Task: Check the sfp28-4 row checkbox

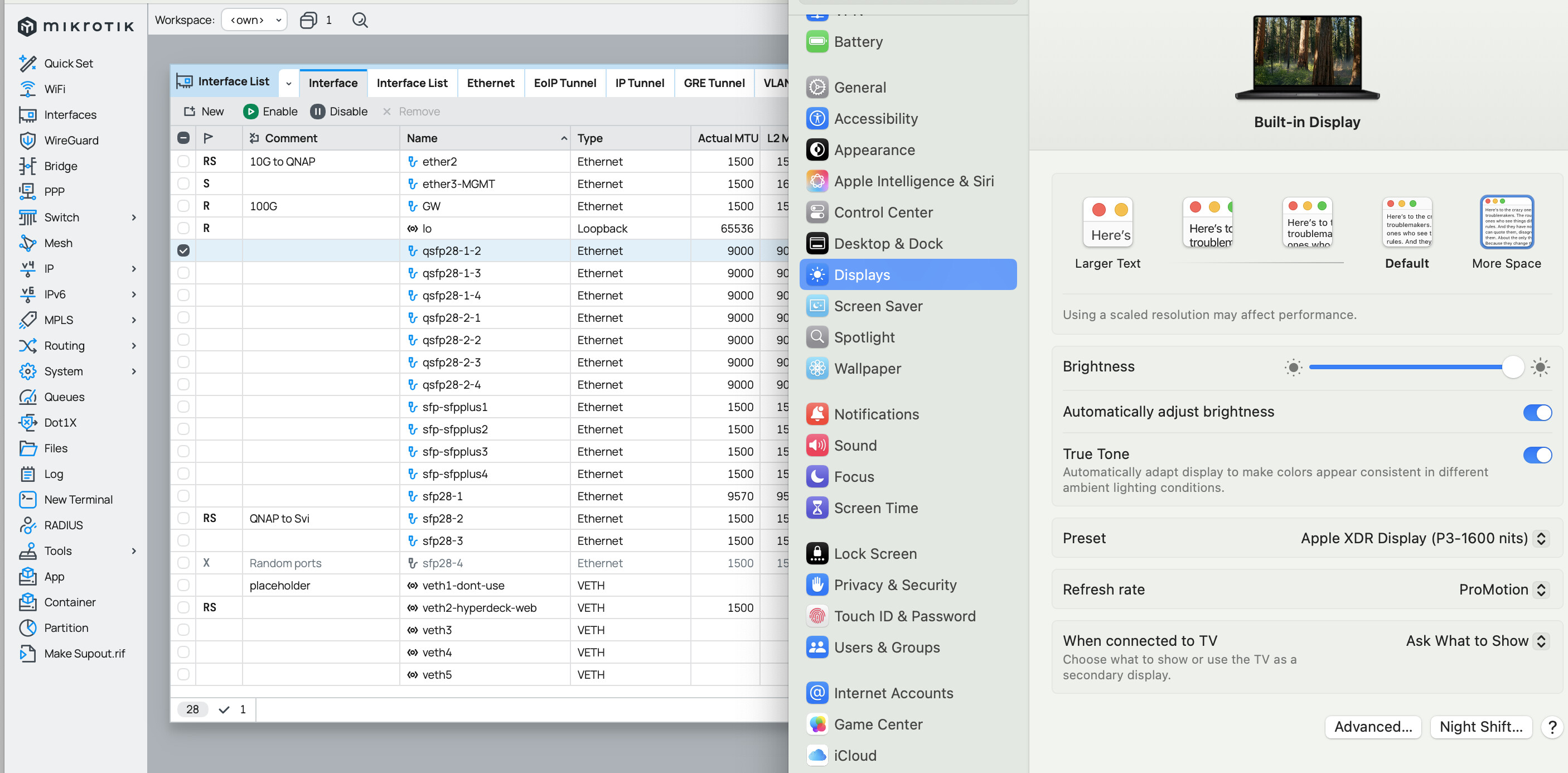Action: coord(183,563)
